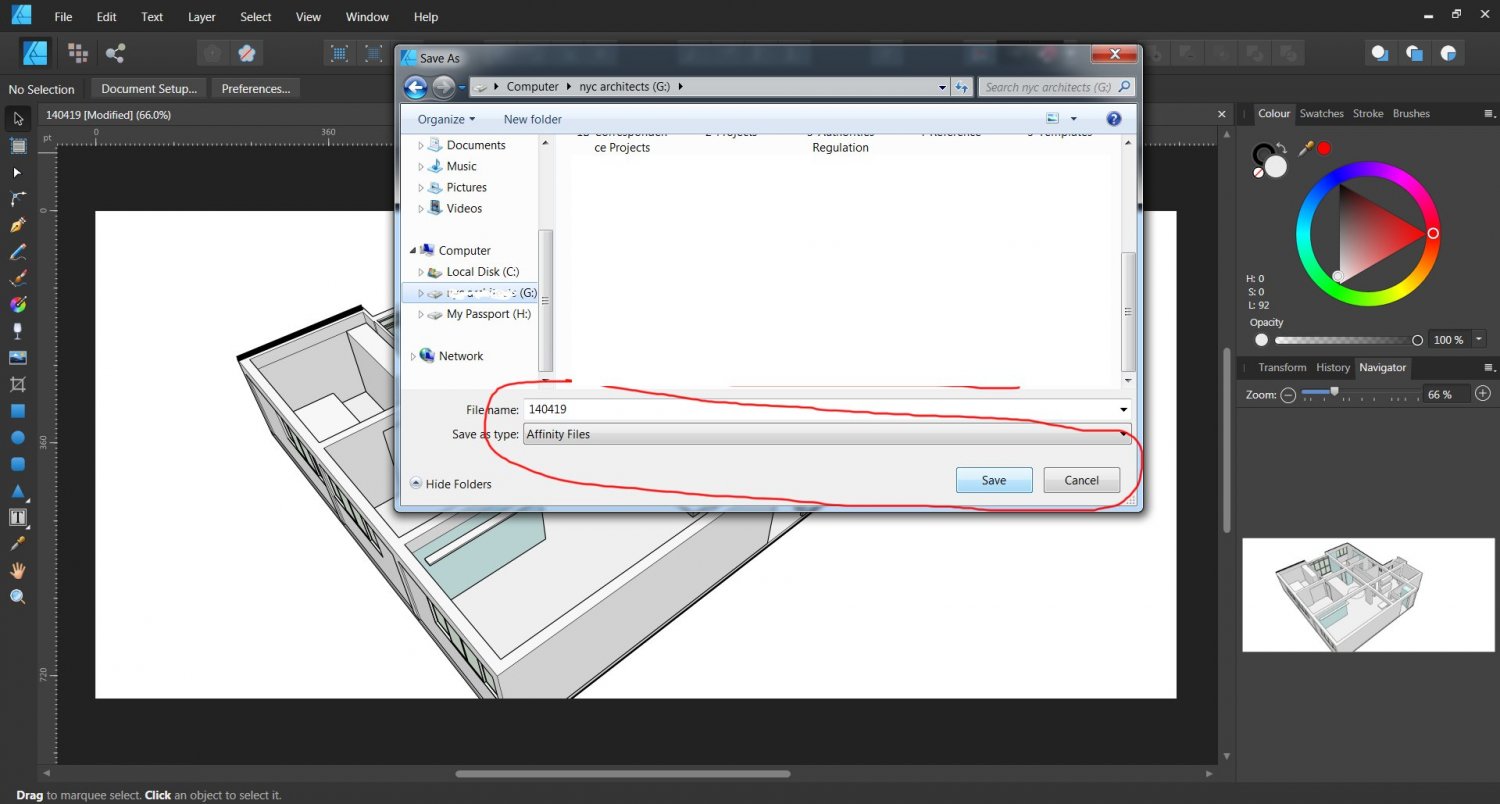The width and height of the screenshot is (1500, 804).
Task: Open the Help icon in Save As dialog
Action: 1114,119
